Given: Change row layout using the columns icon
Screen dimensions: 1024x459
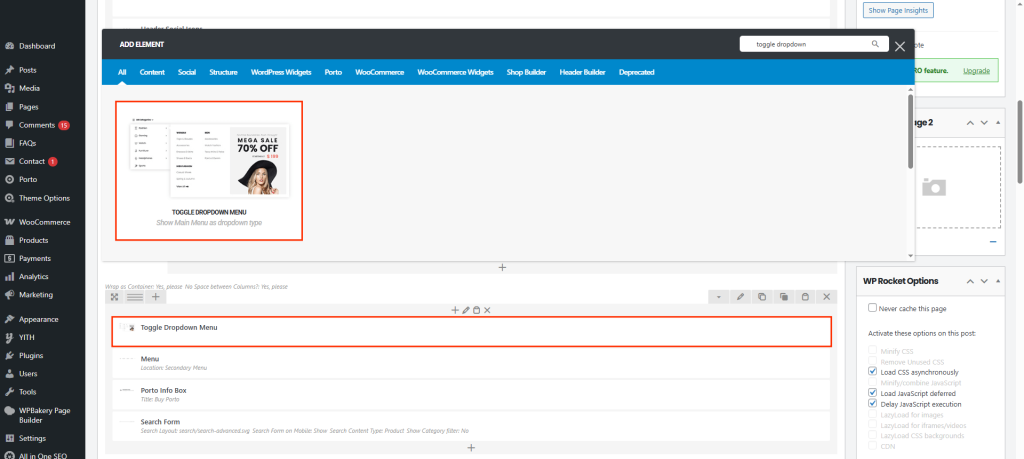Looking at the screenshot, I should point(134,297).
